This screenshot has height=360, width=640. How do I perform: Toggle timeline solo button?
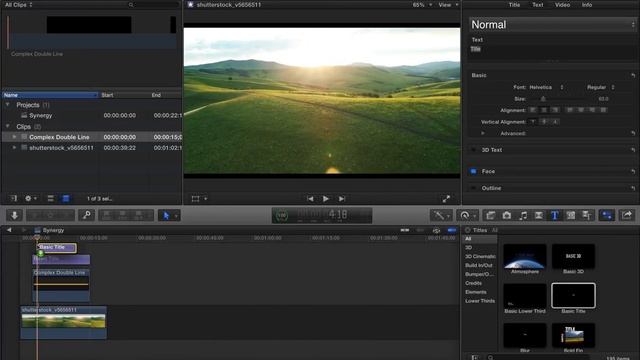coord(436,230)
